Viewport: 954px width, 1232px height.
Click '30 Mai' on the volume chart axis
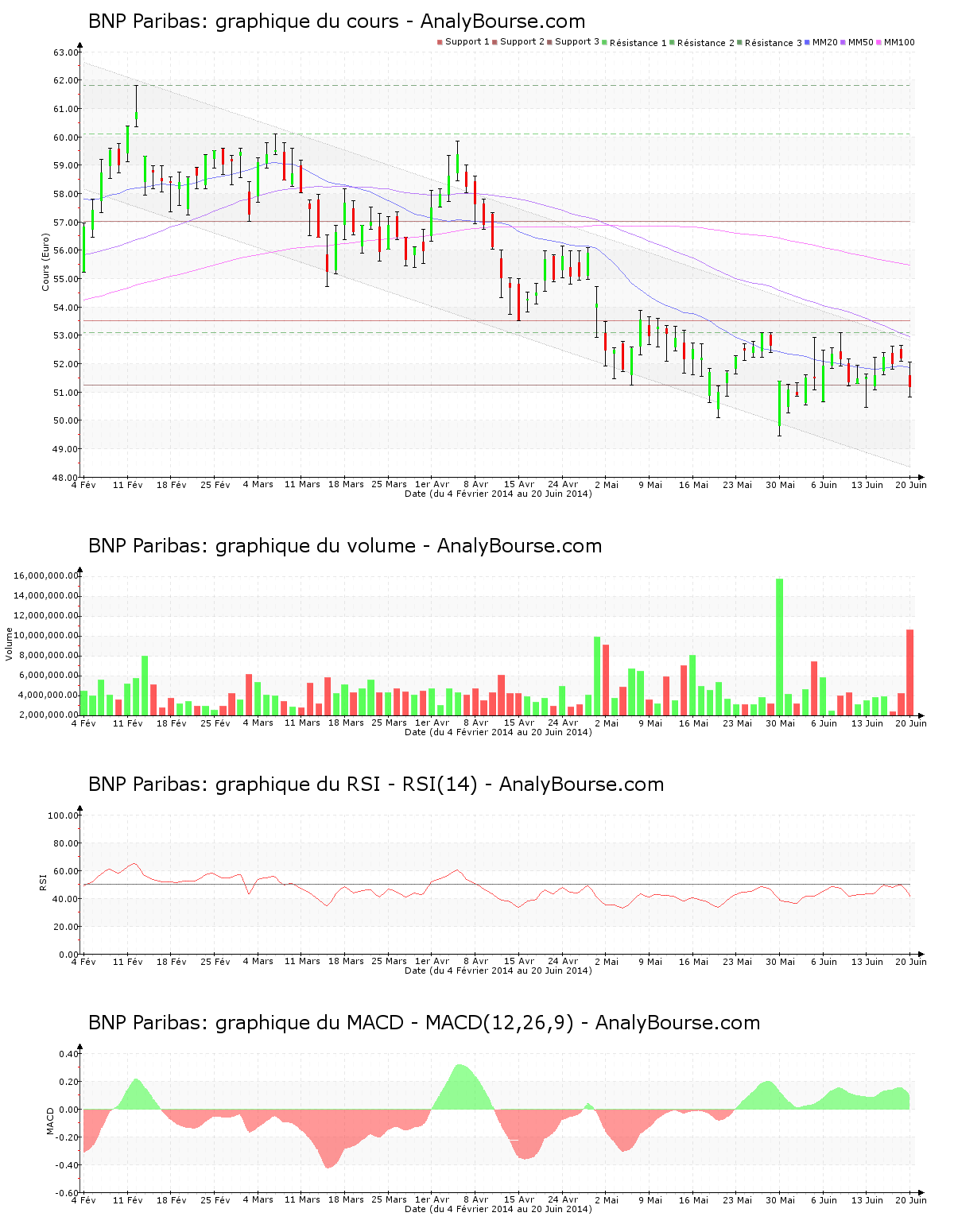(780, 723)
